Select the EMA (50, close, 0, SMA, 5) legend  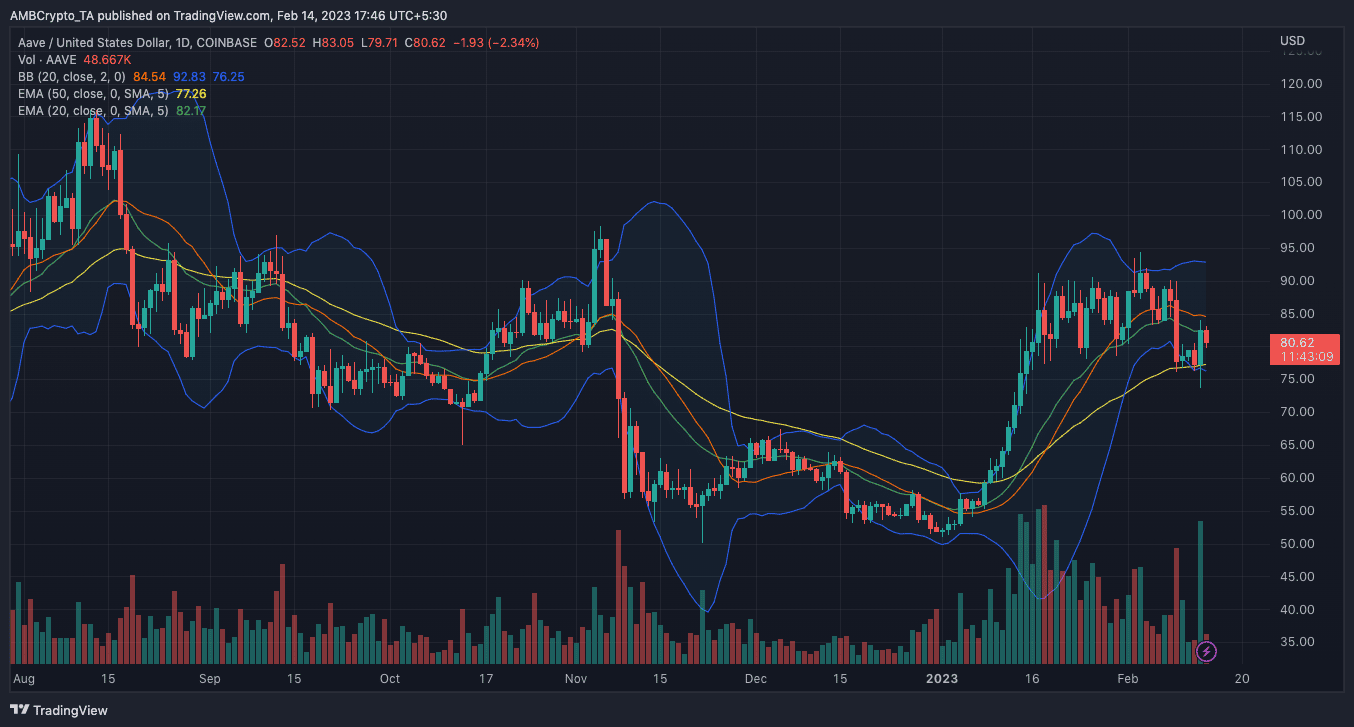coord(93,94)
